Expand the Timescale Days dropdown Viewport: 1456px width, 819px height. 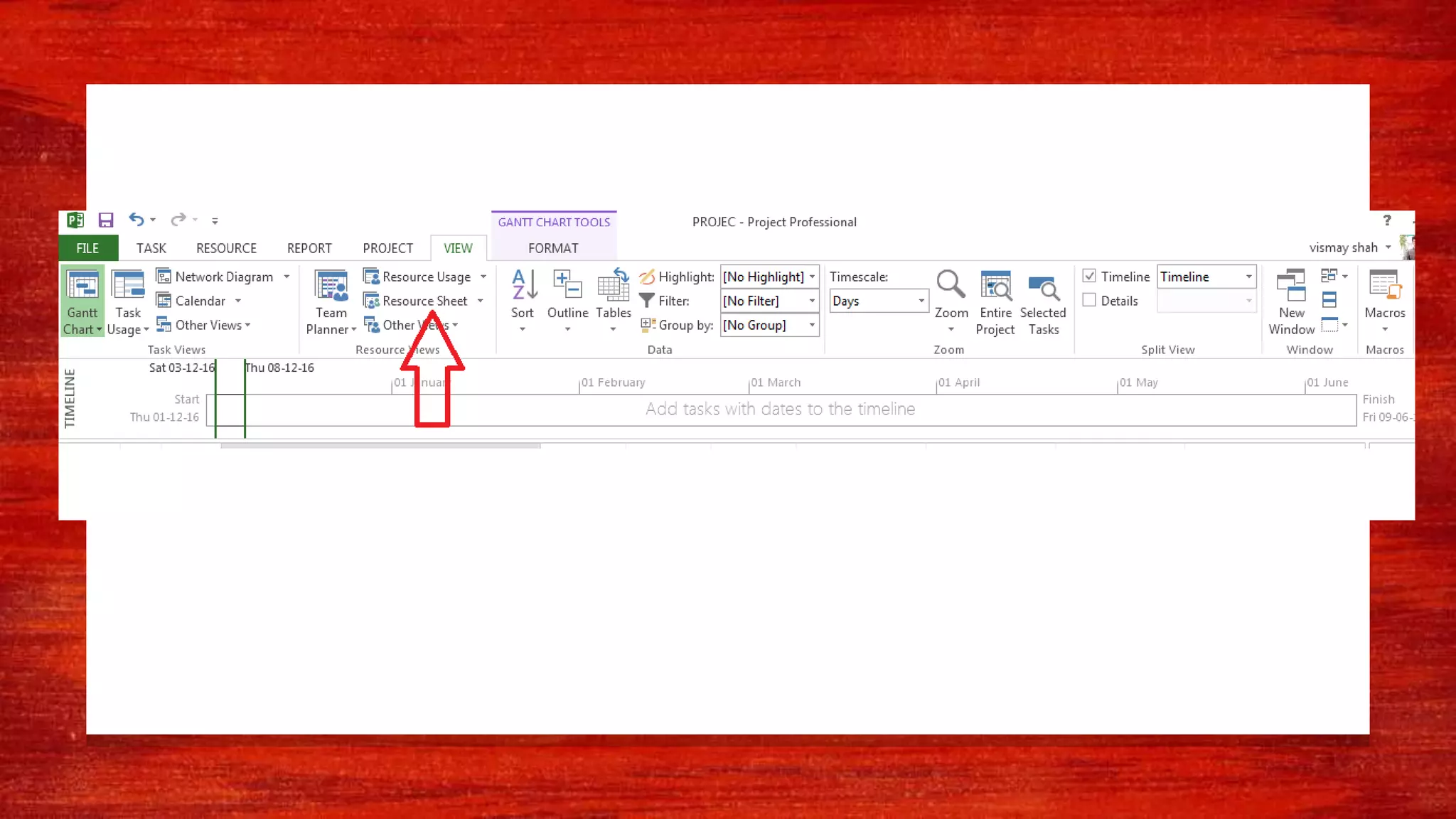(921, 301)
